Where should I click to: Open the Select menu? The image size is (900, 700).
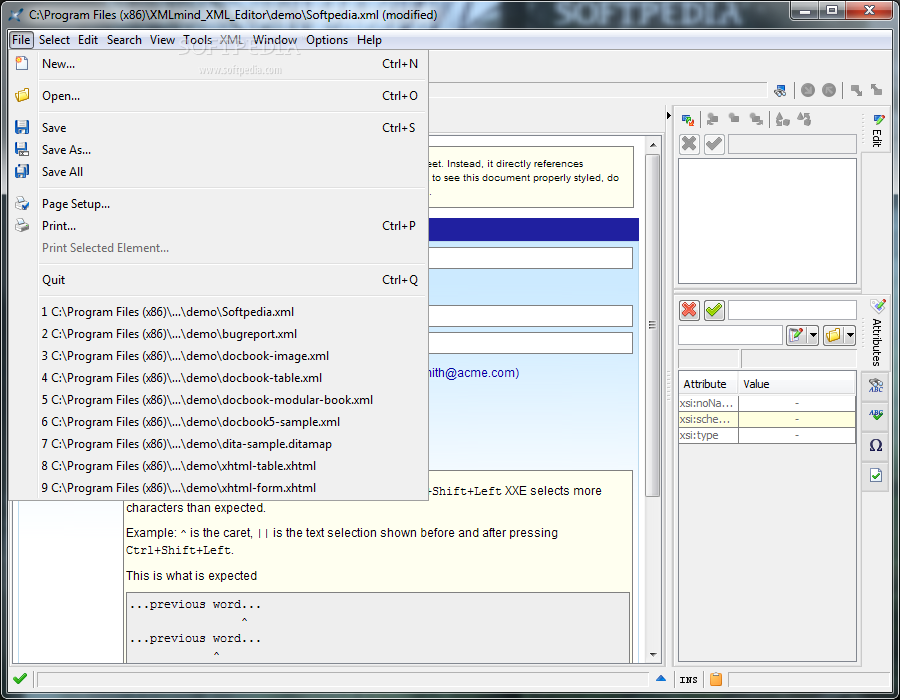[54, 40]
